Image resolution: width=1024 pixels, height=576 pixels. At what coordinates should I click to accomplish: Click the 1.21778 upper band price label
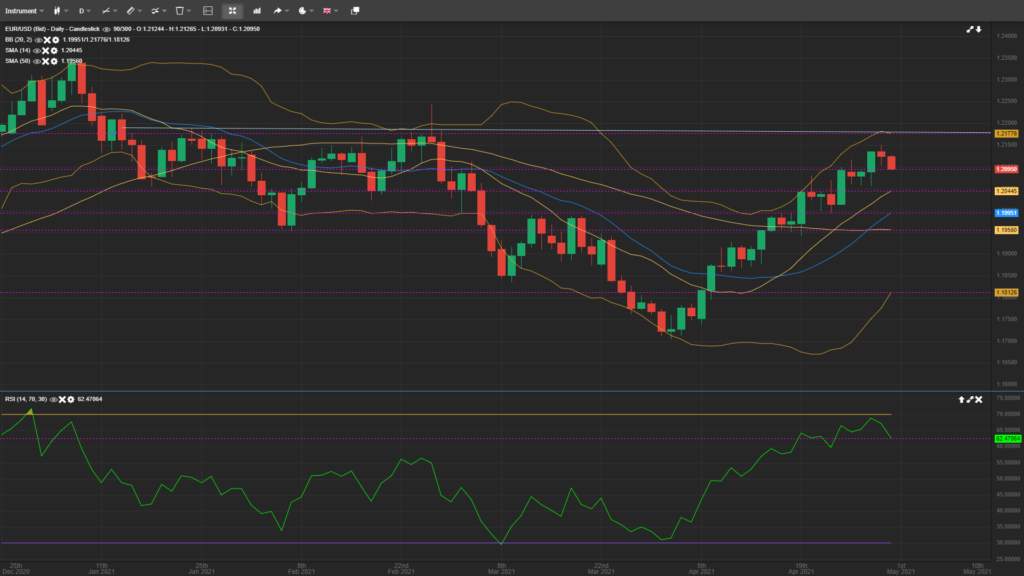1006,133
